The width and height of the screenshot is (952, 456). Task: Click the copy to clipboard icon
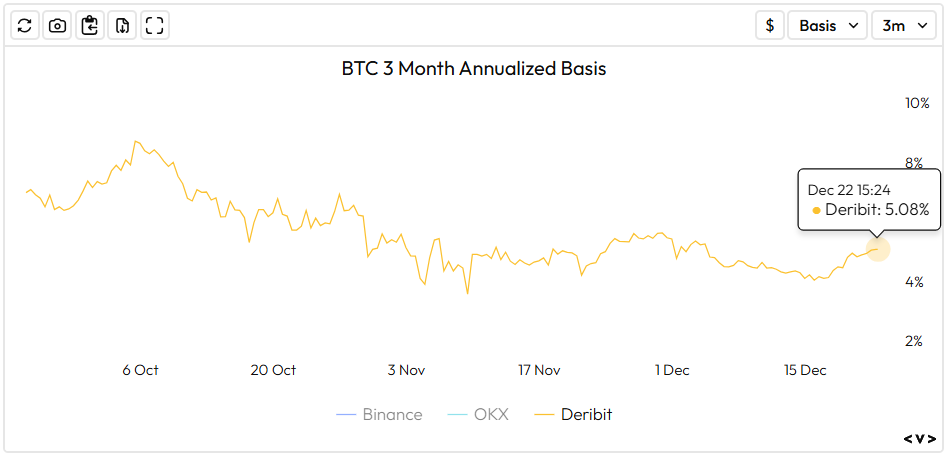coord(90,26)
